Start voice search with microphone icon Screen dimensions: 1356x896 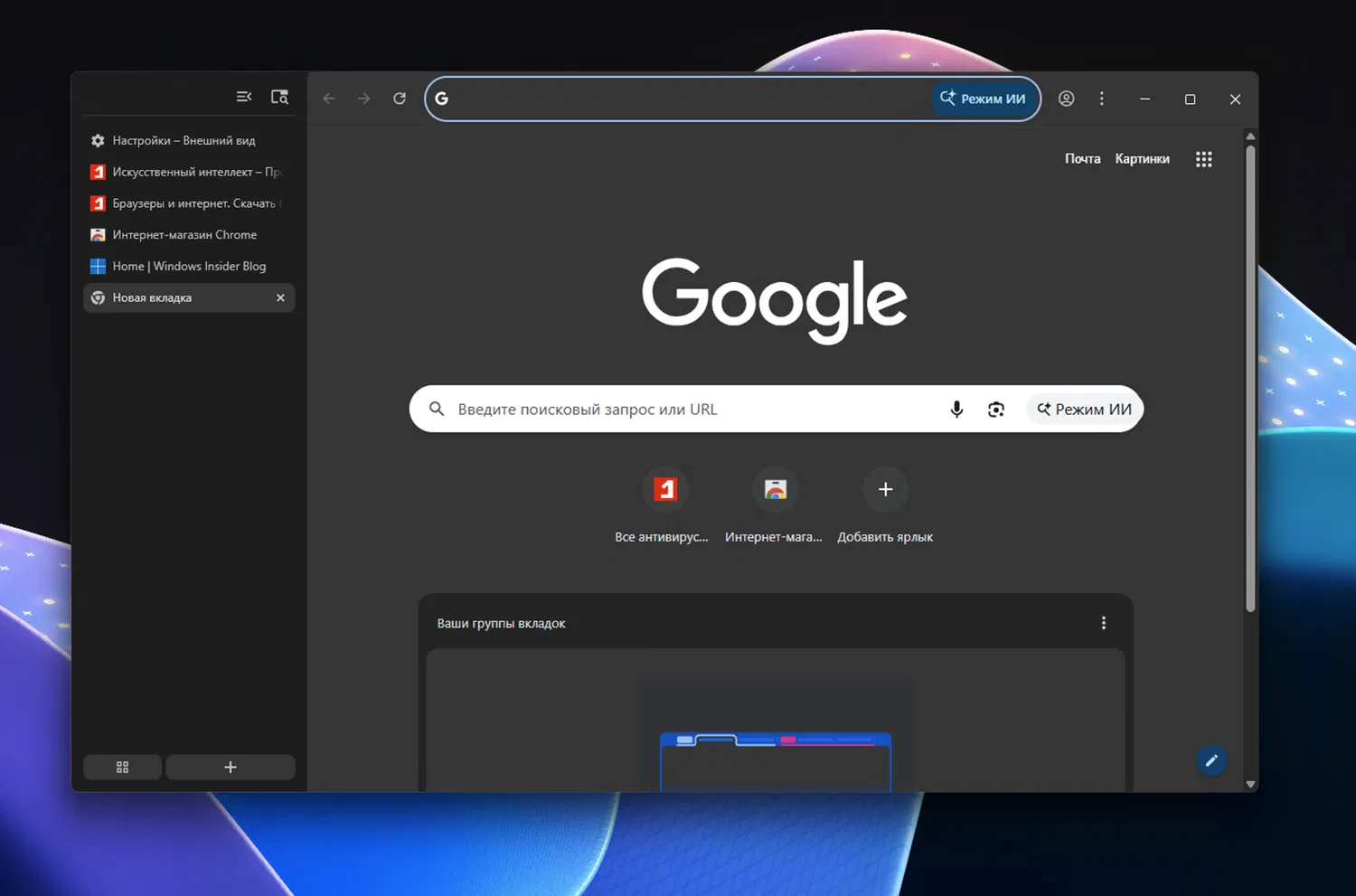pos(956,410)
